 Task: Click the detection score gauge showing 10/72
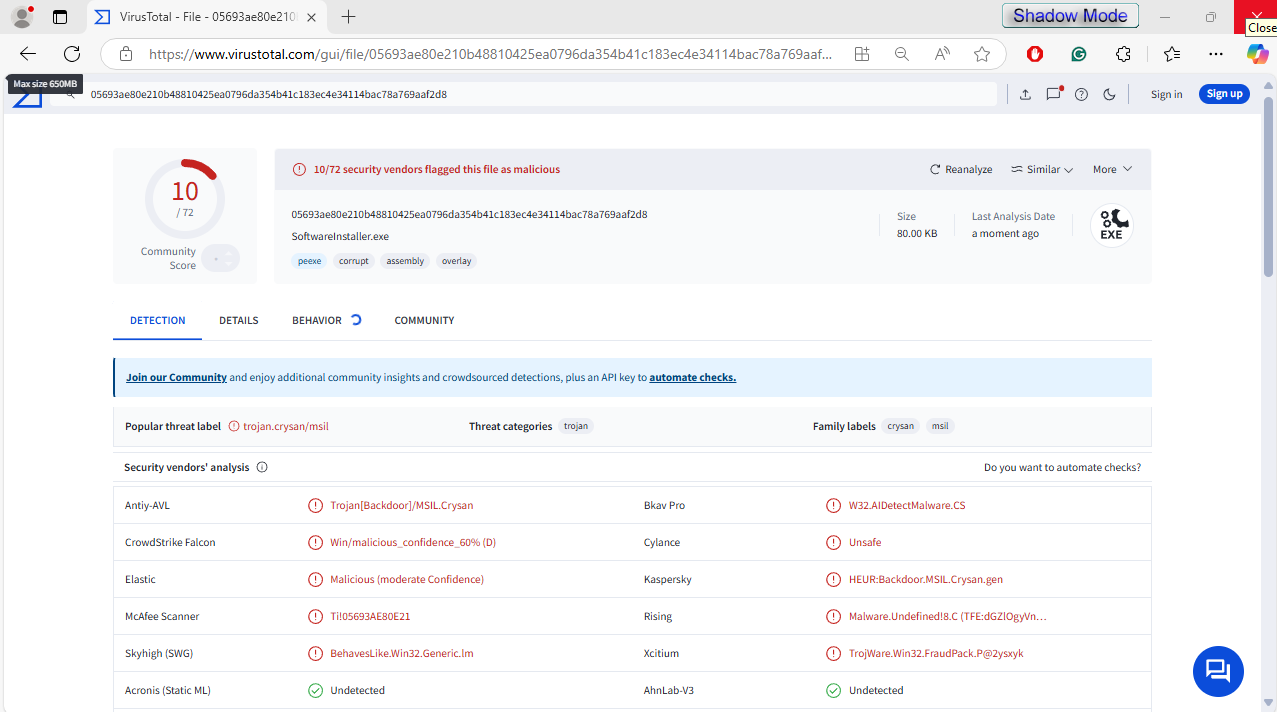[185, 198]
